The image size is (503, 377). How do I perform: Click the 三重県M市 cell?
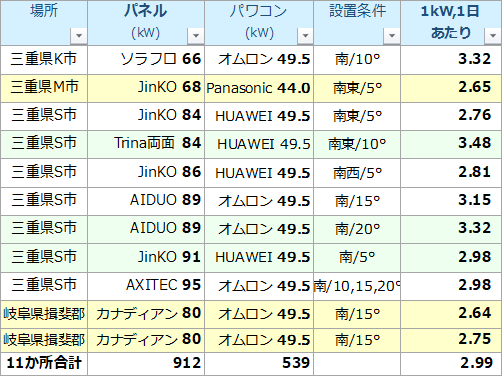tap(44, 88)
